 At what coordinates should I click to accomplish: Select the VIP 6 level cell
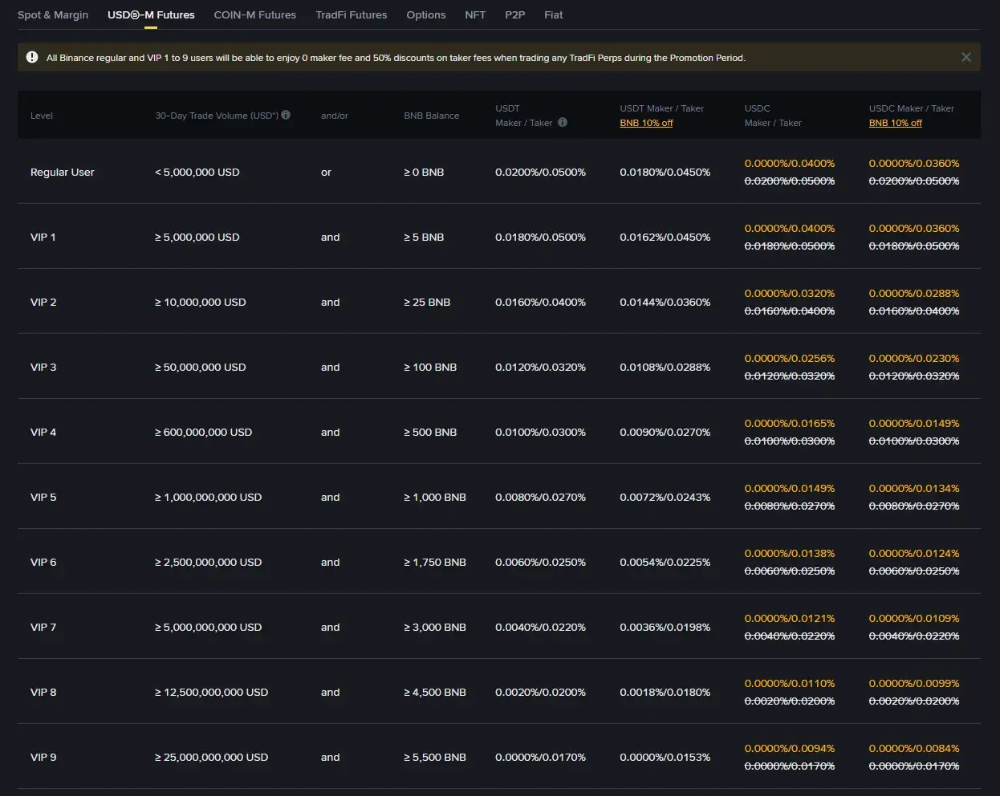coord(43,563)
